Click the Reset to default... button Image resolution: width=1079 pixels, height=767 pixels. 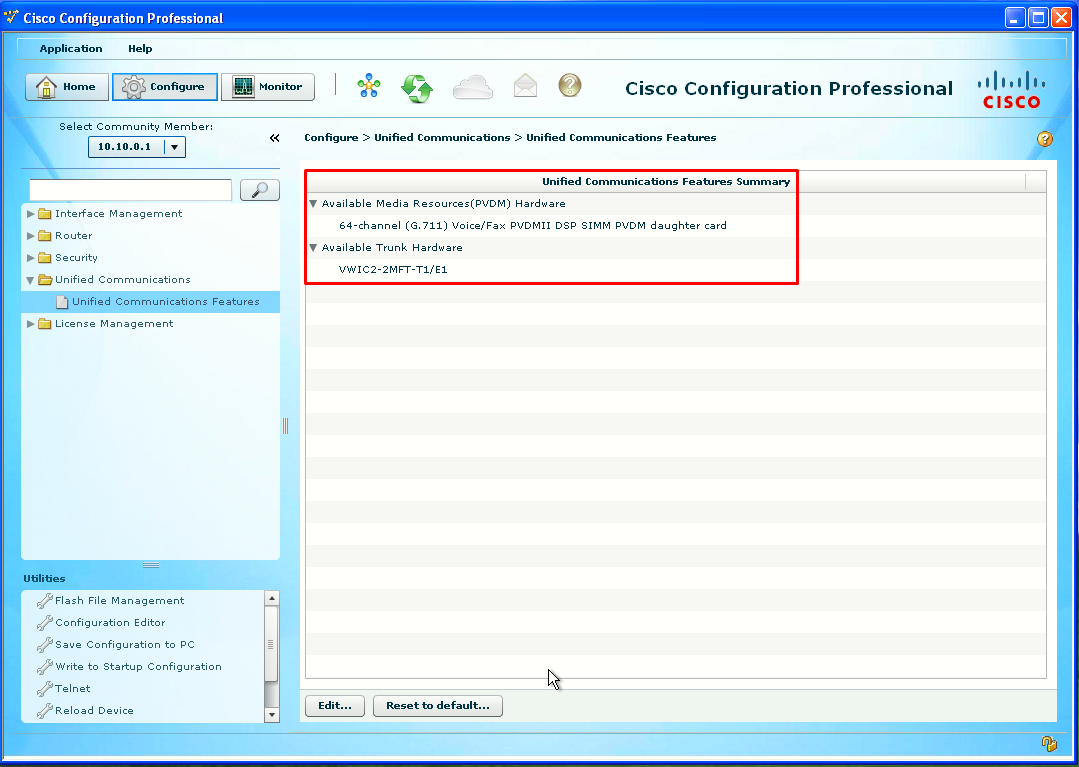coord(438,706)
